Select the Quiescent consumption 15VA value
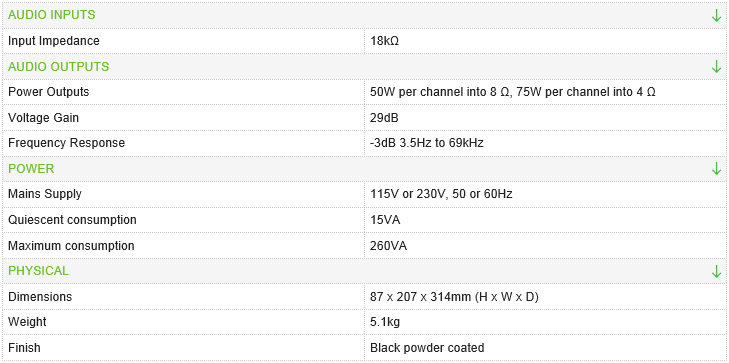The width and height of the screenshot is (729, 363). (x=385, y=219)
